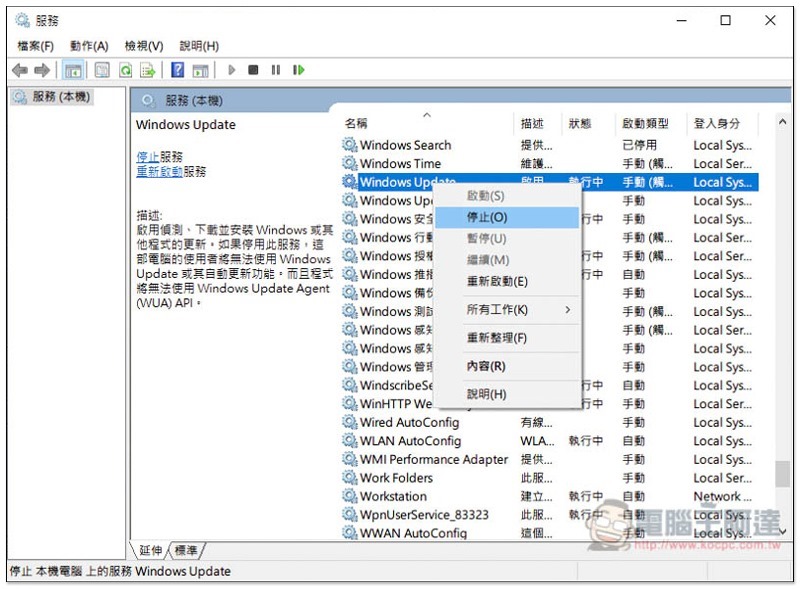Click gear icon beside Workstation

pos(349,497)
